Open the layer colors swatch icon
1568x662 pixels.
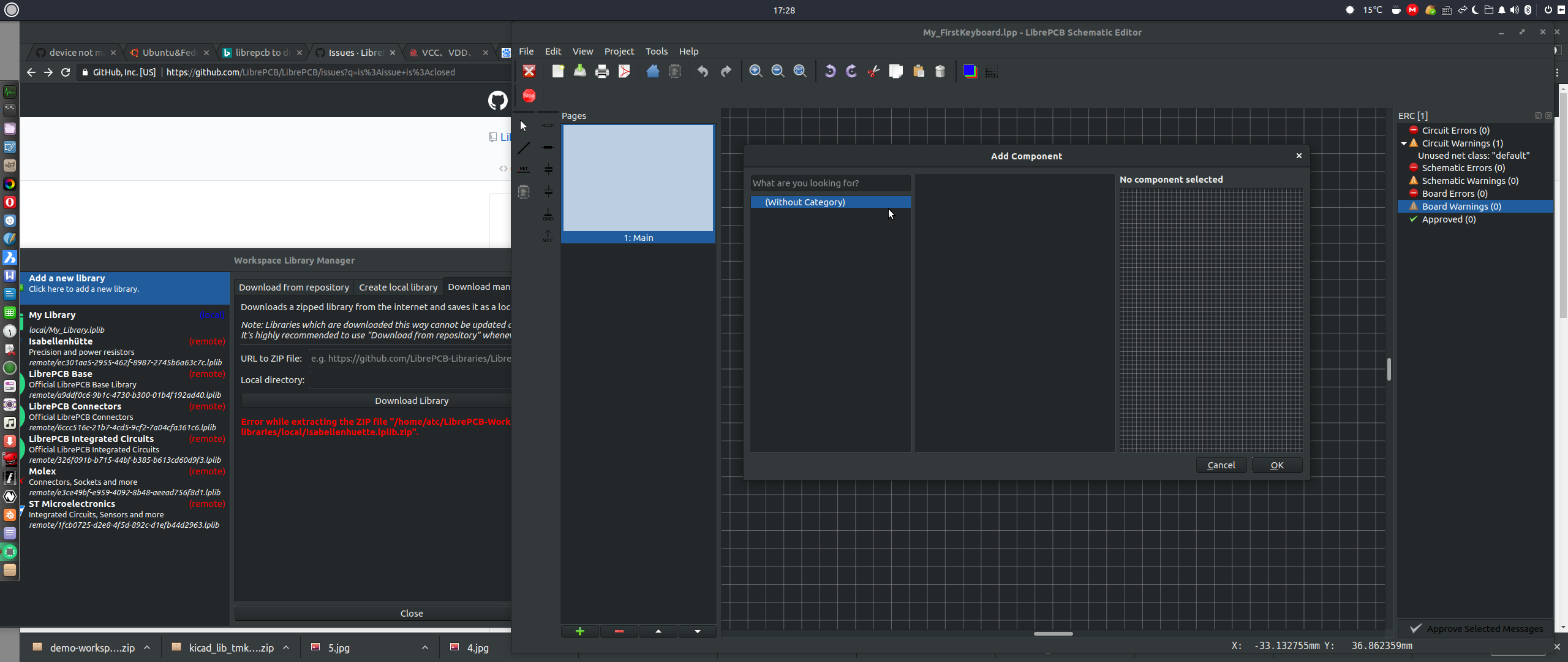pyautogui.click(x=970, y=71)
